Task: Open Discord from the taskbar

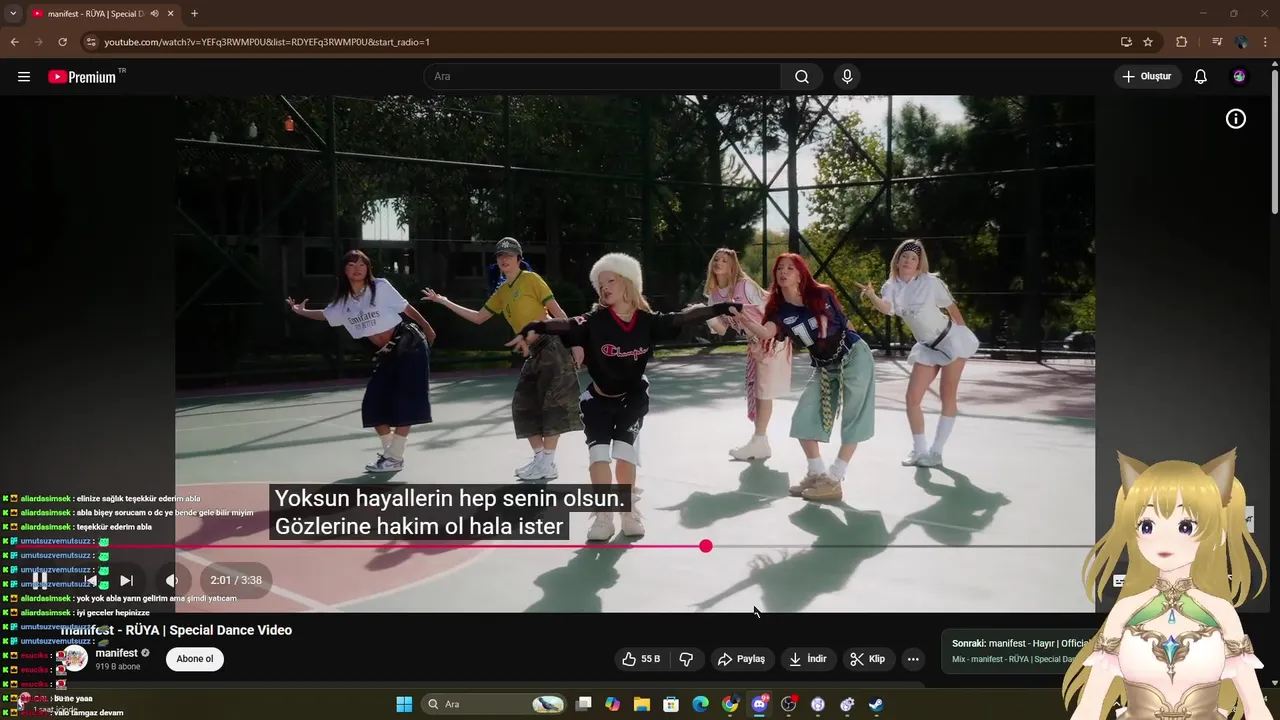Action: point(759,704)
